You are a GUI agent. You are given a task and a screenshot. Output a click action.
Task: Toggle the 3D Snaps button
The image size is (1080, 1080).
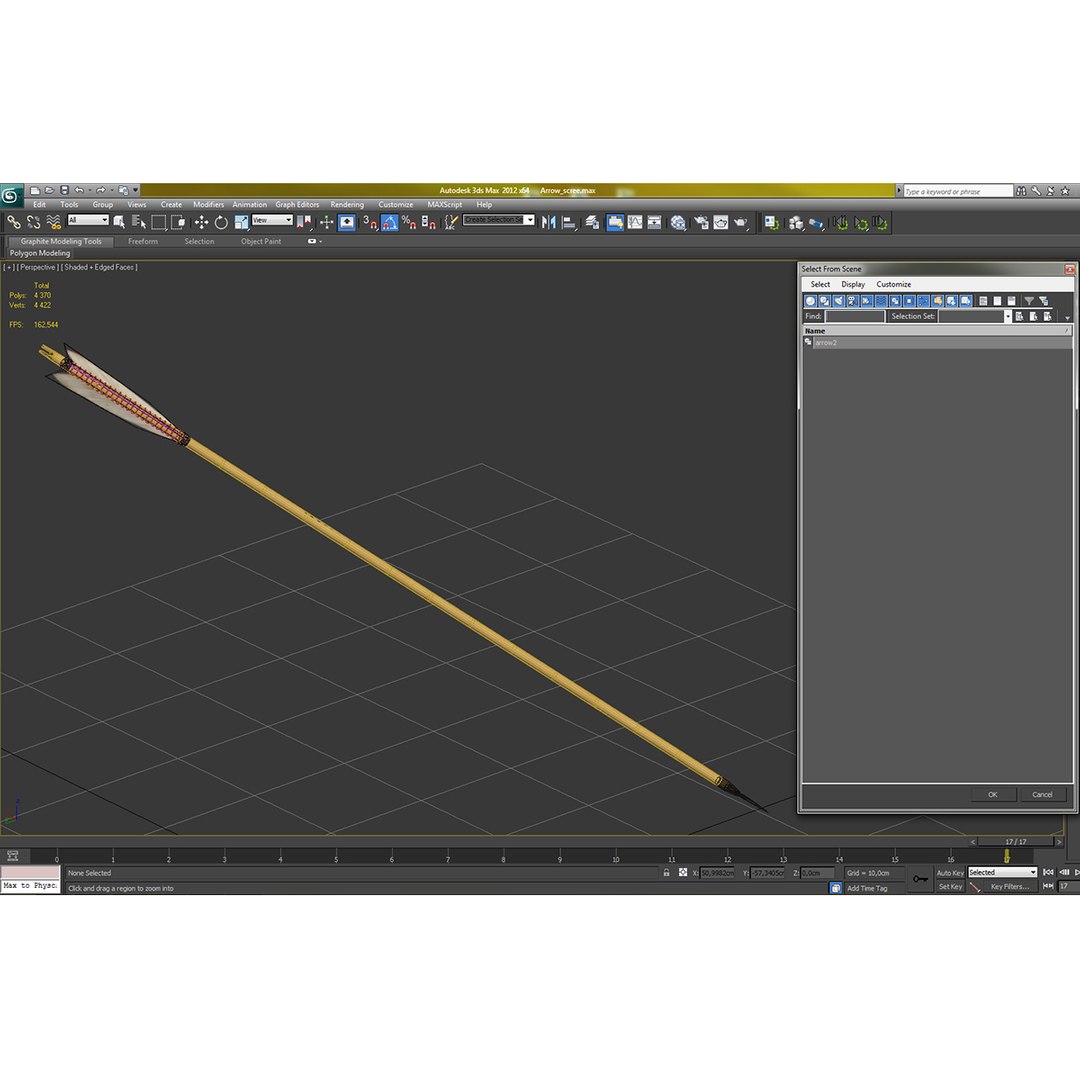point(370,222)
